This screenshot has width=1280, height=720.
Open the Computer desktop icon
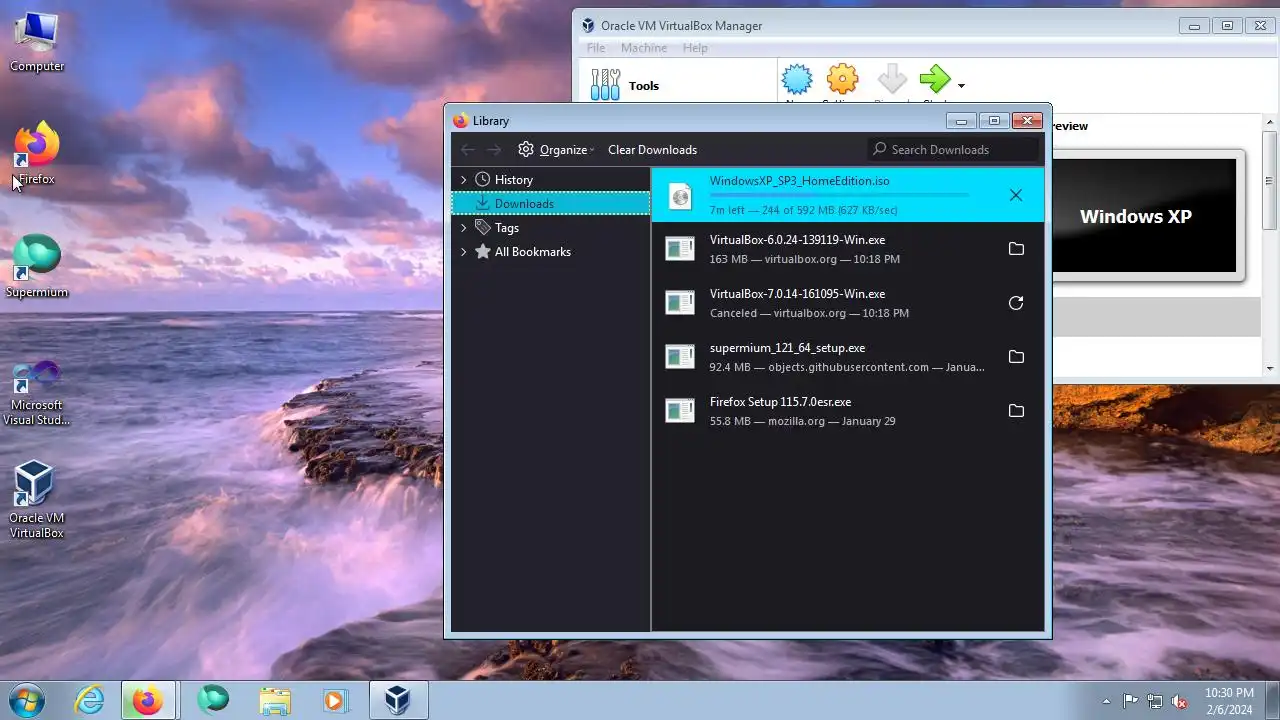[x=37, y=42]
